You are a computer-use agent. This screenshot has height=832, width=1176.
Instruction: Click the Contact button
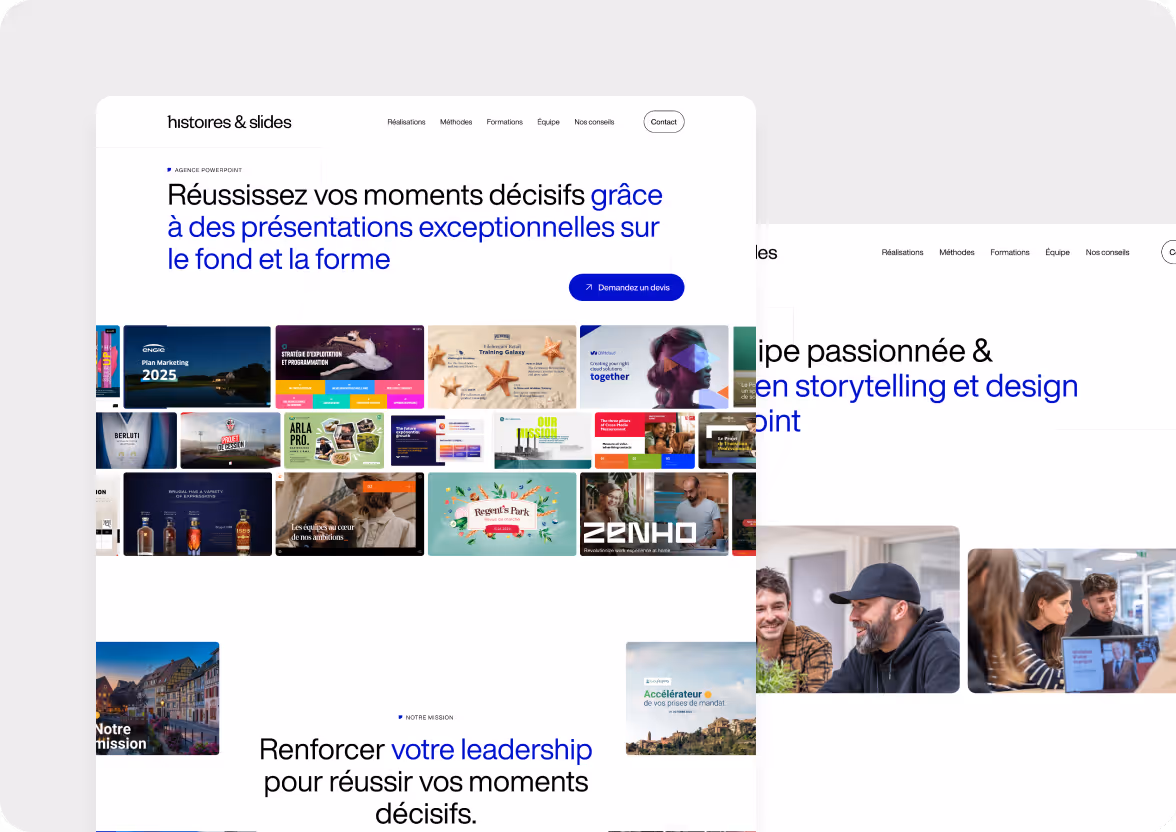tap(663, 121)
